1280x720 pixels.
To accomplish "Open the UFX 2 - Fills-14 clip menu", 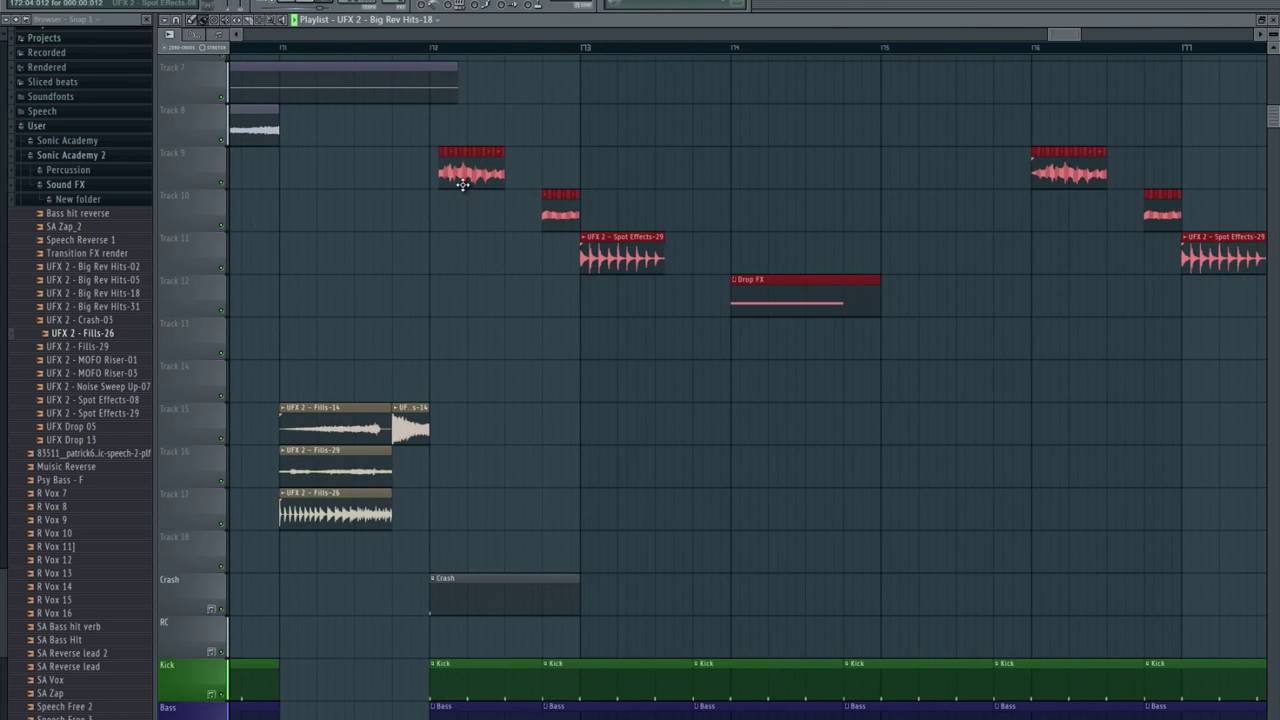I will 283,408.
